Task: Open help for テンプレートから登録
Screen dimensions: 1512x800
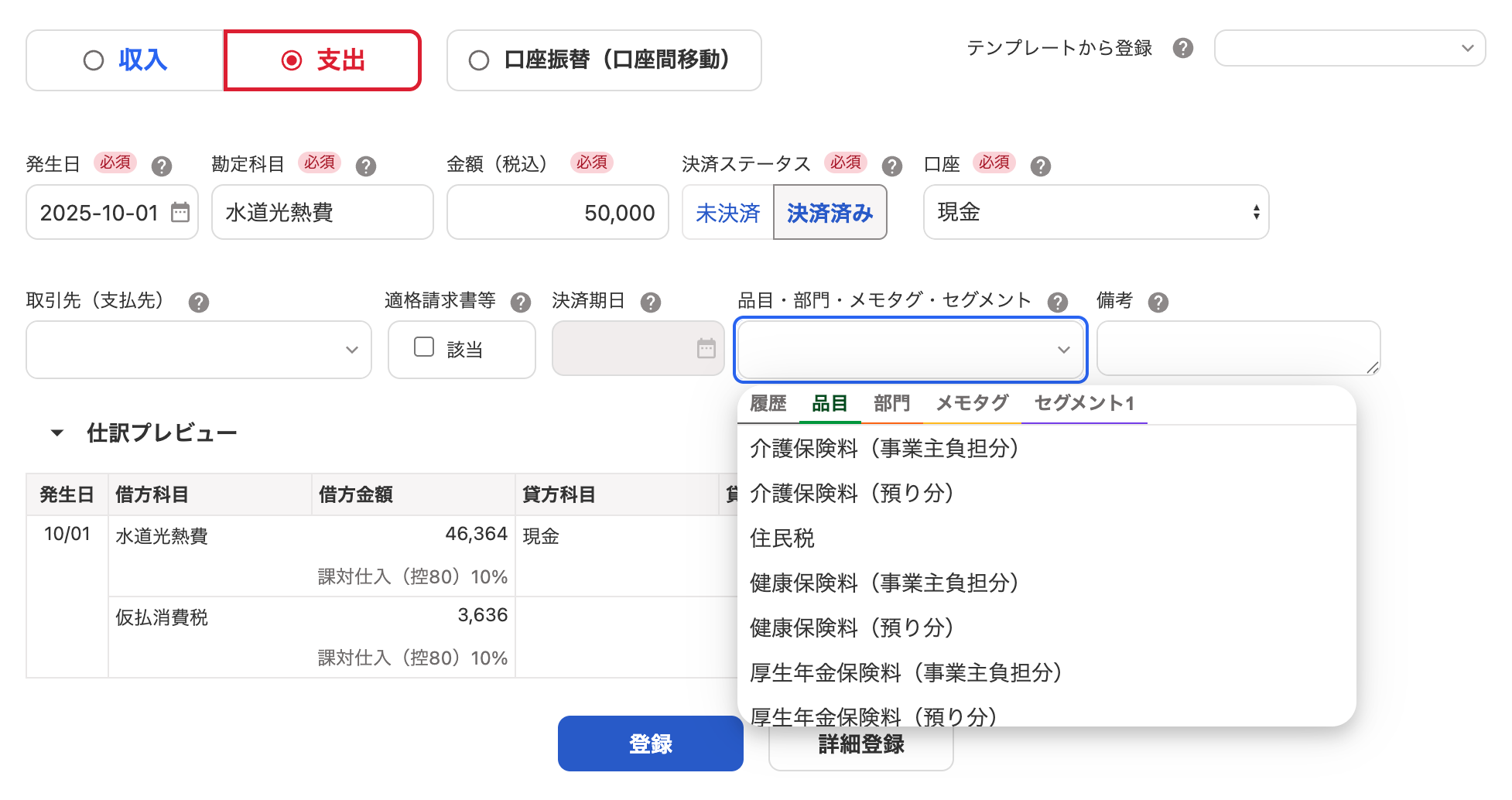Action: tap(1182, 48)
